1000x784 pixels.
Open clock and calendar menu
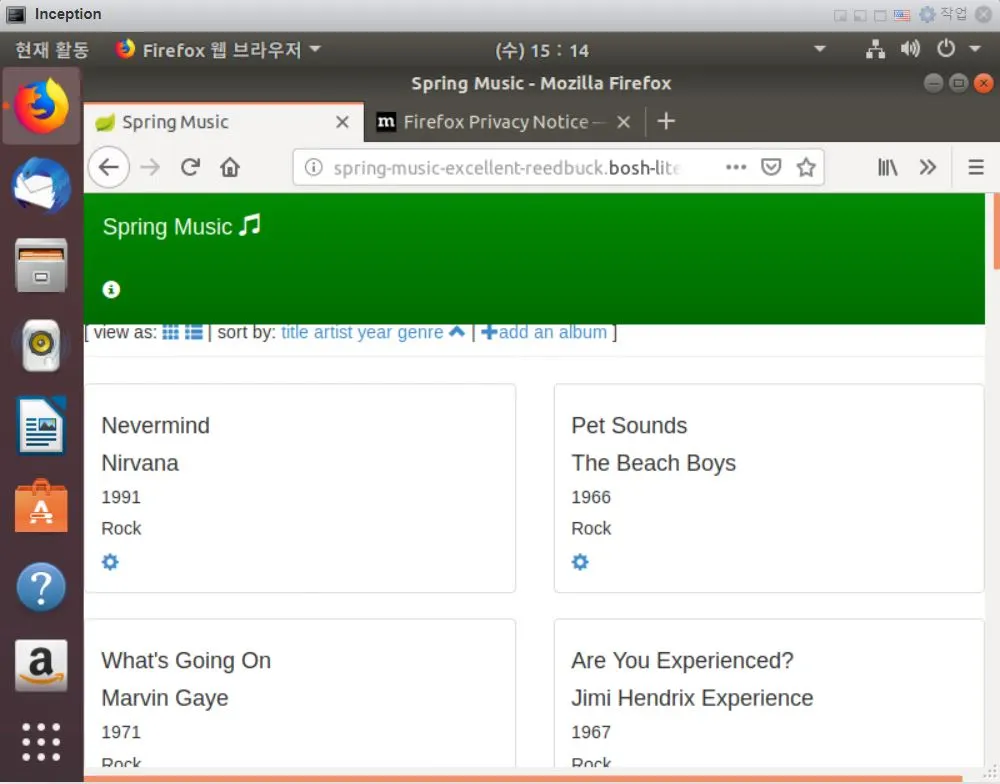542,50
